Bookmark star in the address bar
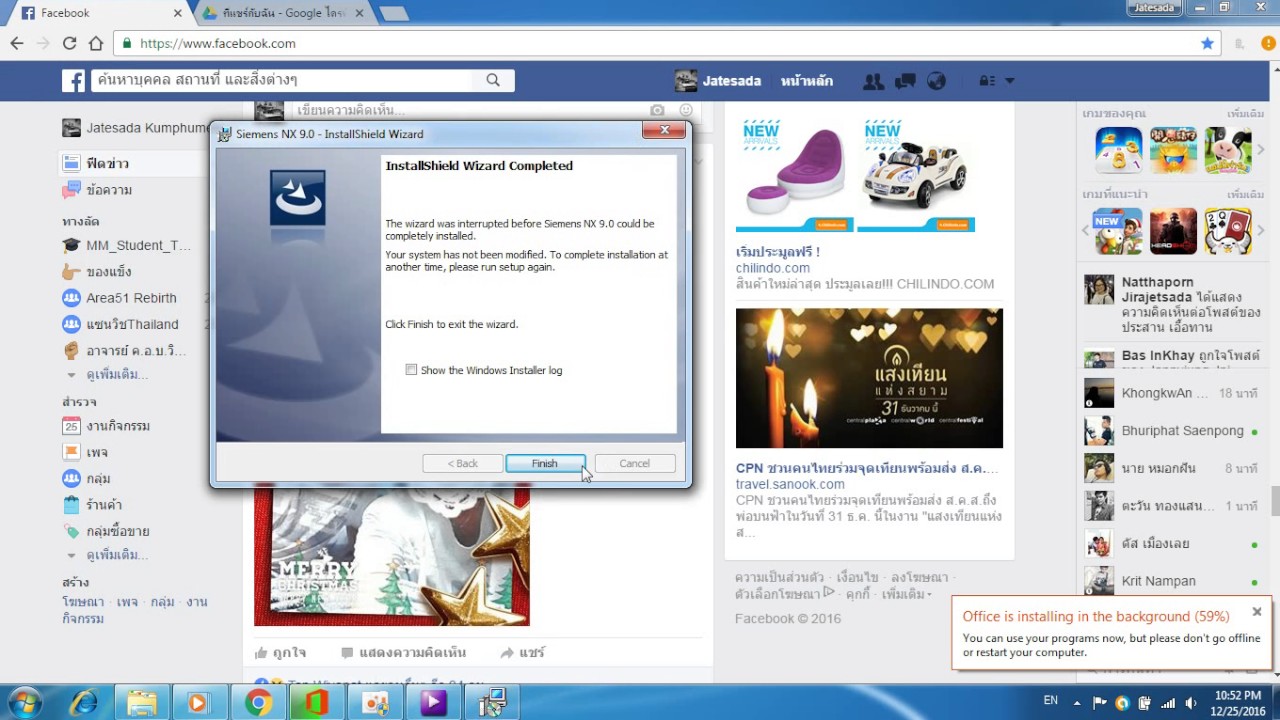1280x720 pixels. 1208,43
